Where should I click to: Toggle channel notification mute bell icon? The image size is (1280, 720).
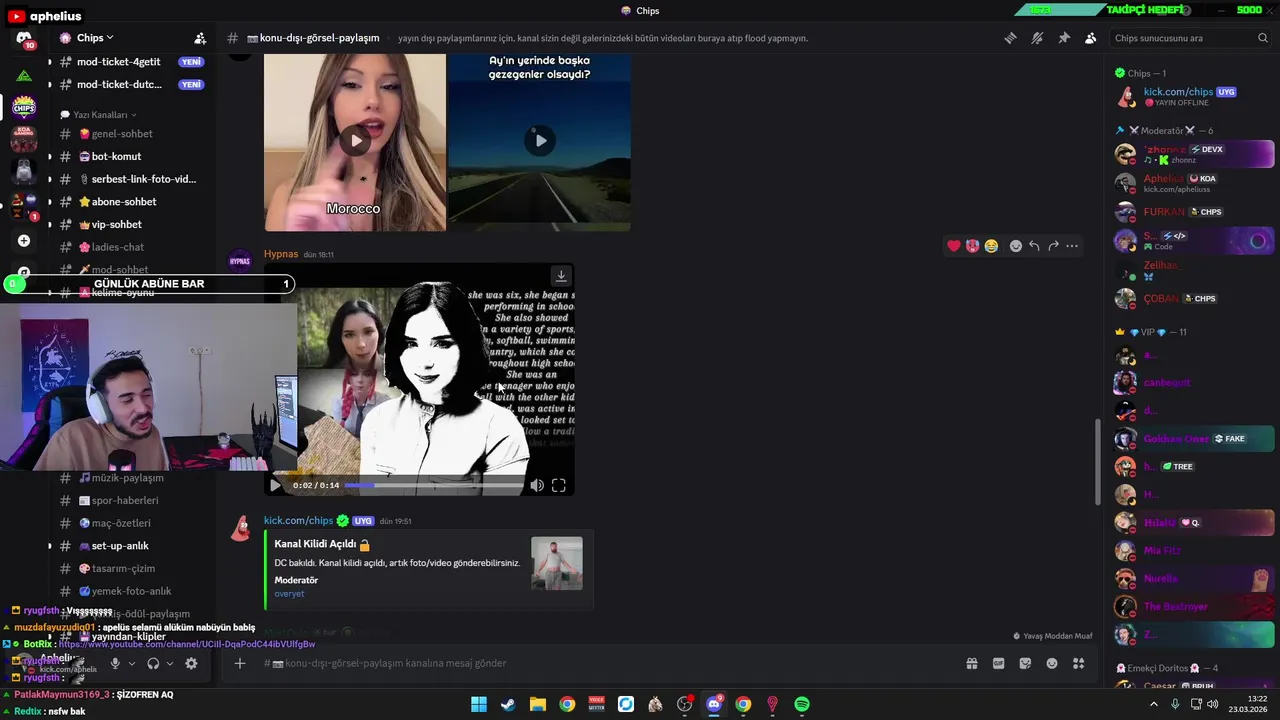(1037, 38)
